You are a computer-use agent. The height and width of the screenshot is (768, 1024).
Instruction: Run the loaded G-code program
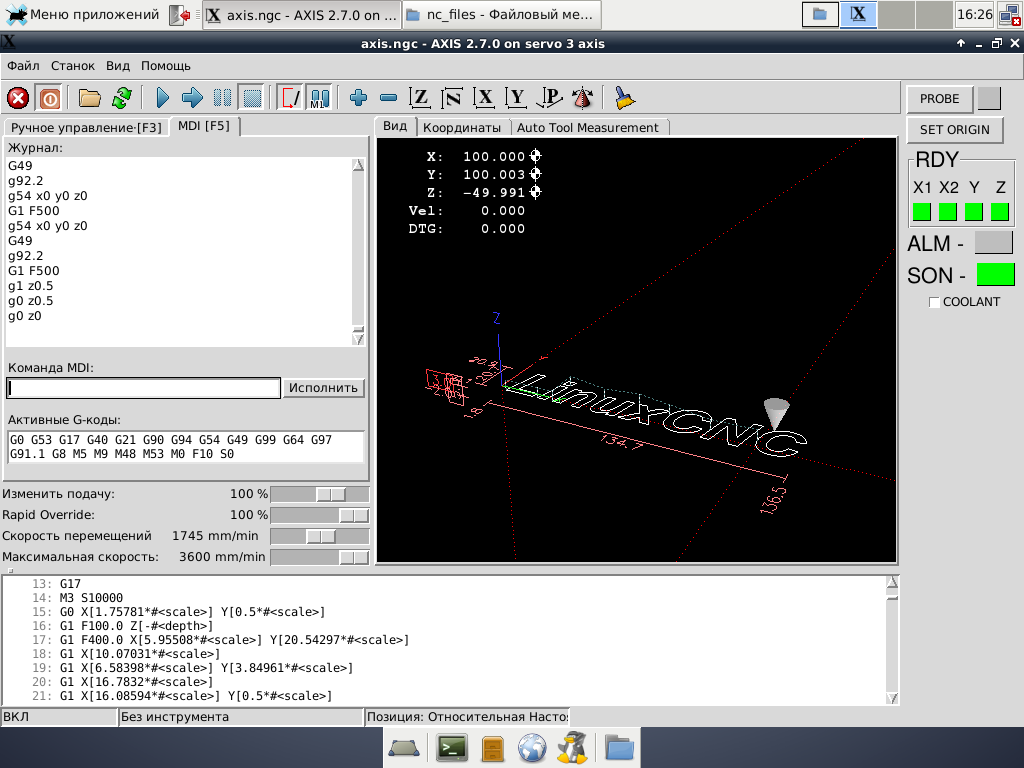tap(162, 98)
